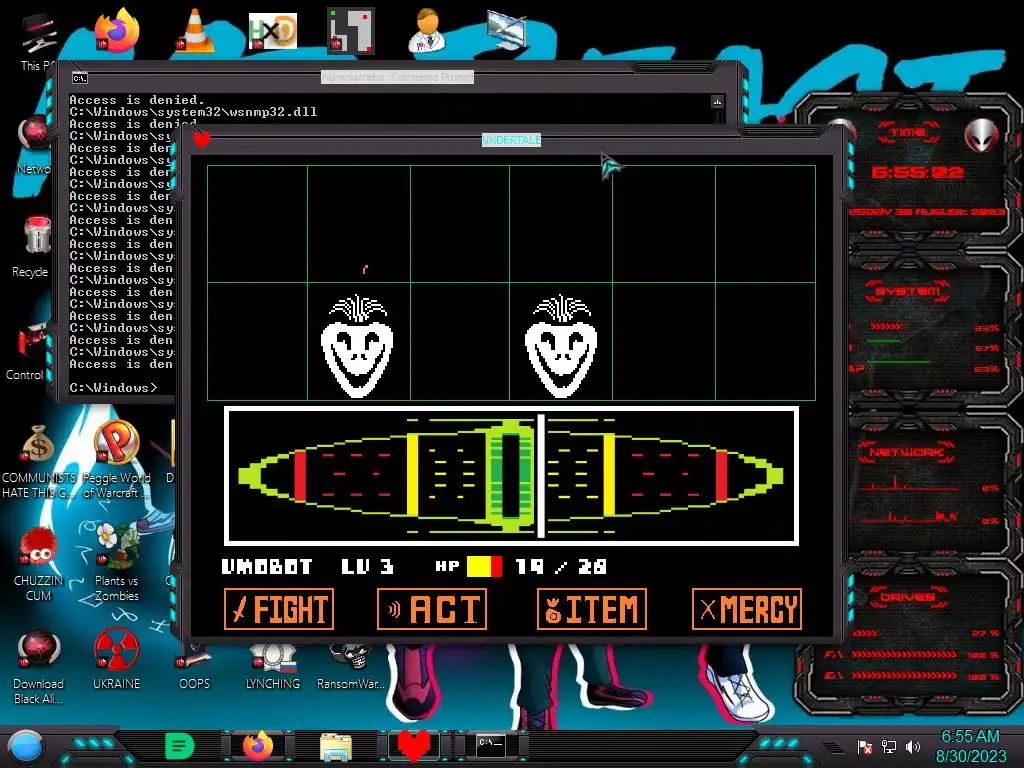
Task: Click the UMOBOT player name
Action: [267, 566]
